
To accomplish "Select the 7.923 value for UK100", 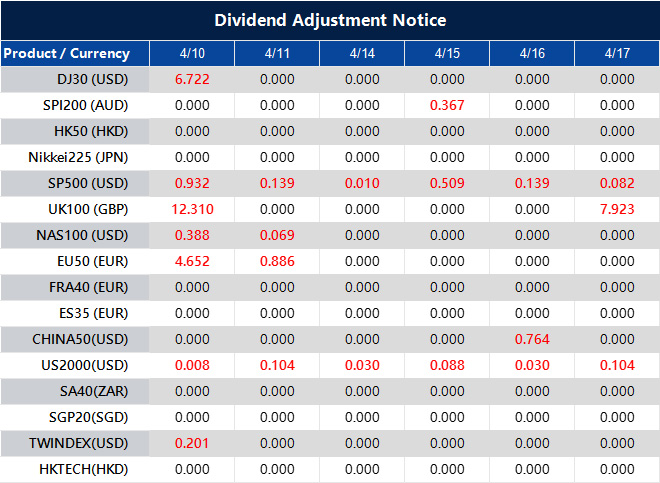I will click(x=617, y=209).
